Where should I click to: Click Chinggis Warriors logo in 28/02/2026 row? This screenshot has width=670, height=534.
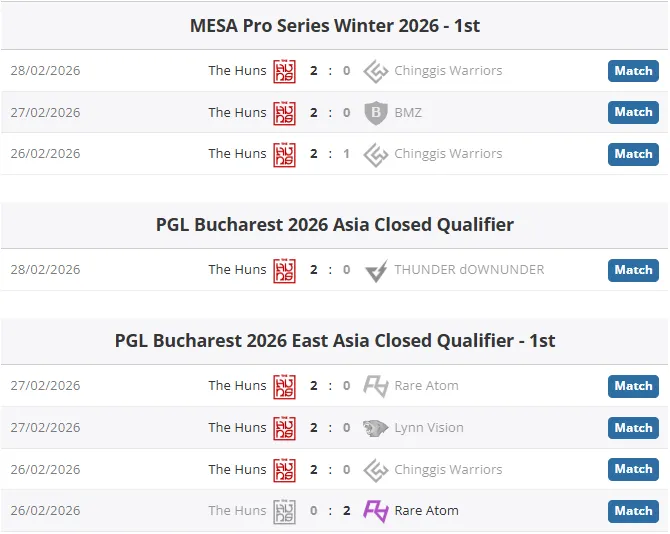pyautogui.click(x=376, y=71)
